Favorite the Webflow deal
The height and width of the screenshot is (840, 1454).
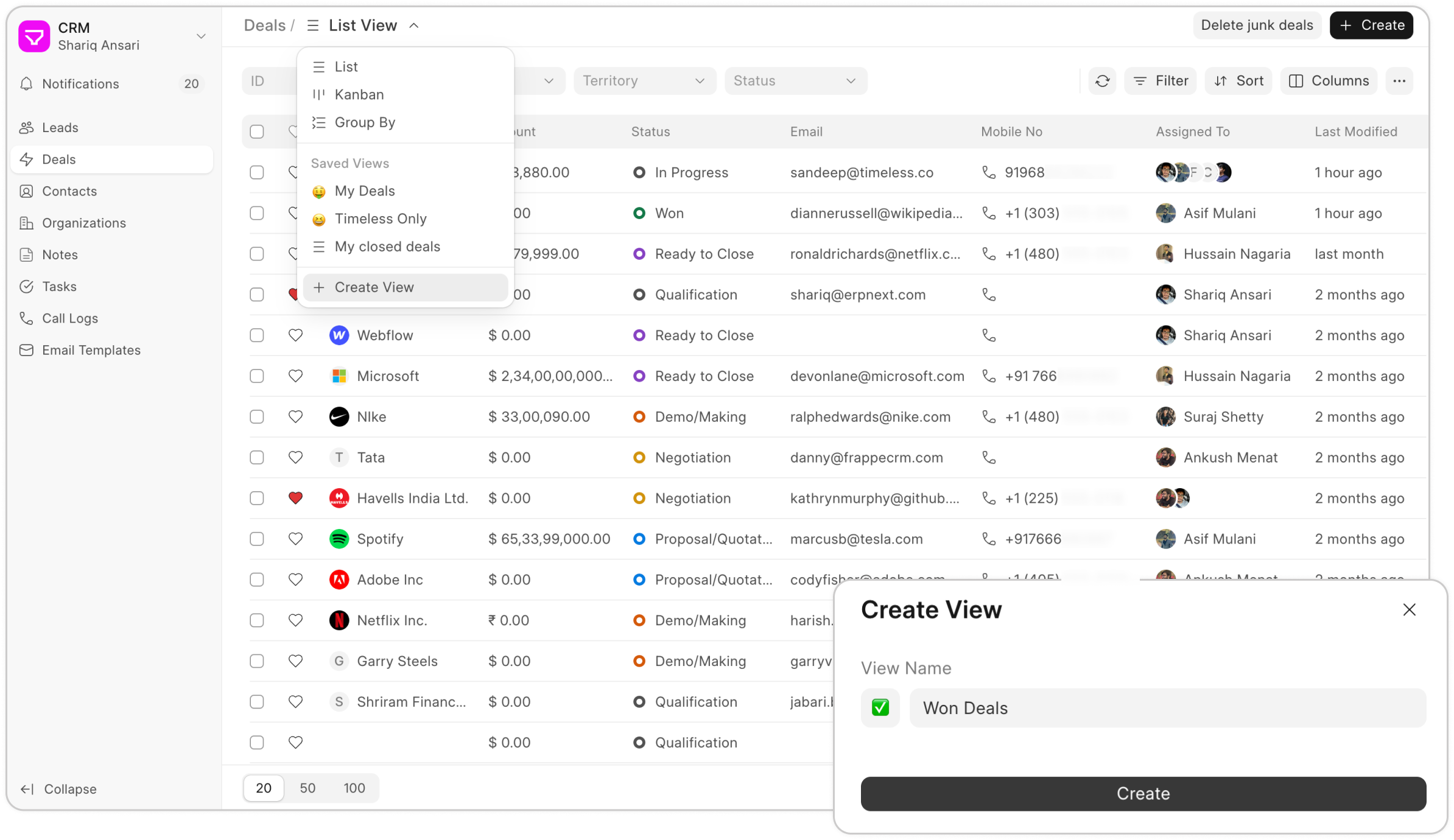(x=296, y=335)
